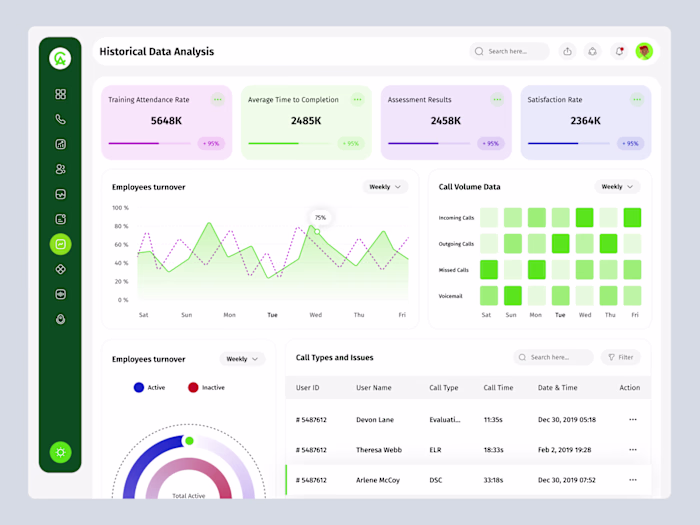The width and height of the screenshot is (700, 525).
Task: Open Assessment Results card options
Action: (x=497, y=100)
